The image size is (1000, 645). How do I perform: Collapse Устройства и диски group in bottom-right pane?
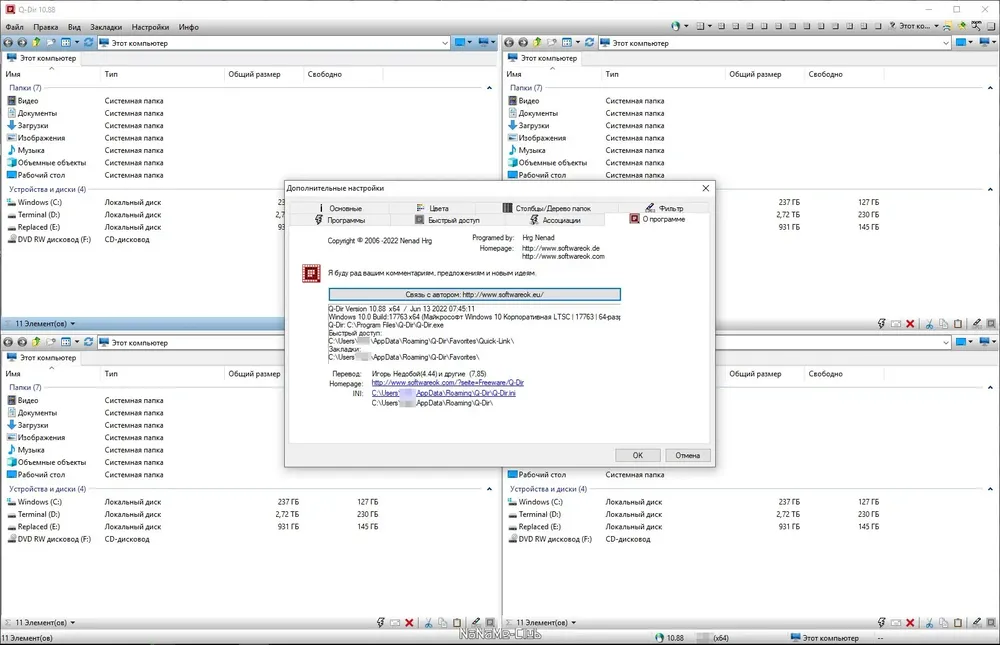pos(990,489)
